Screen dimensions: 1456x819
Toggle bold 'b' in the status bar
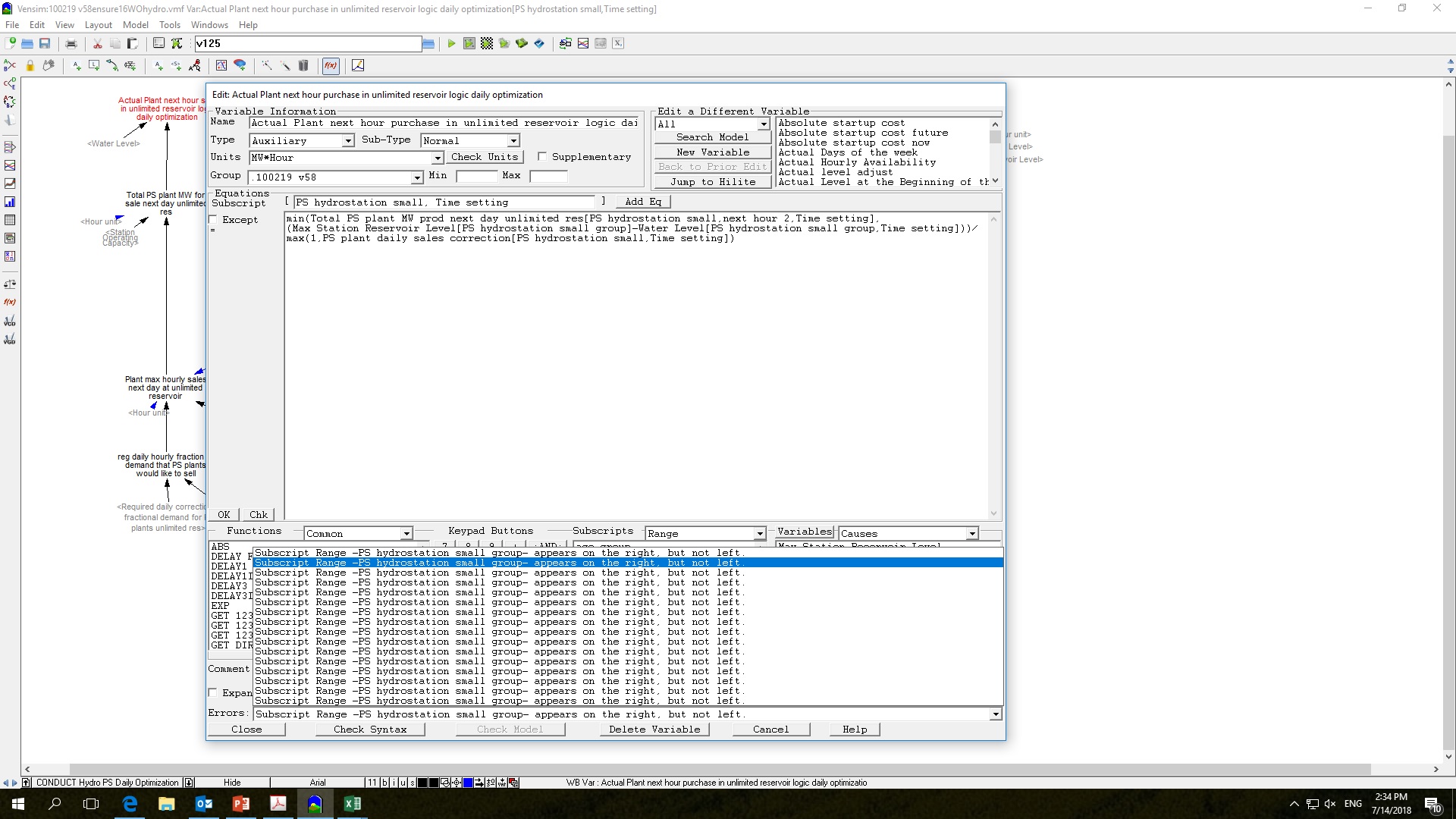384,783
